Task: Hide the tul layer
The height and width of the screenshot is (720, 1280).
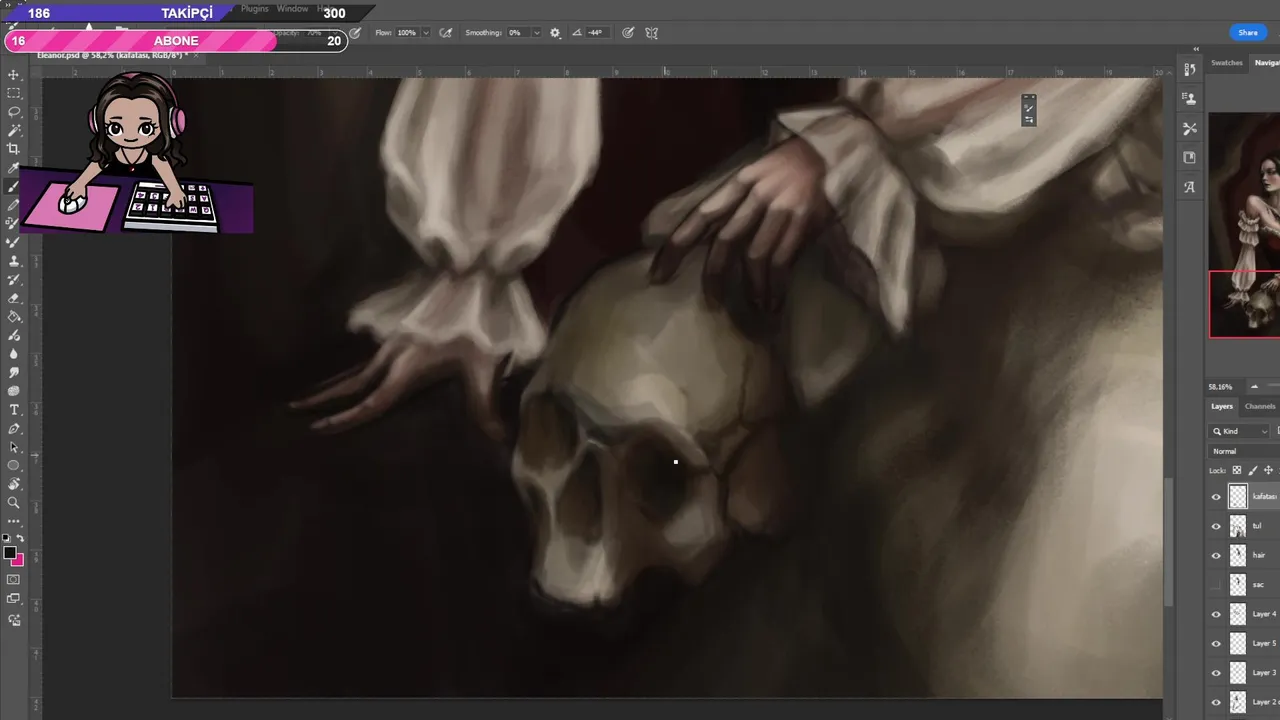Action: (x=1216, y=526)
